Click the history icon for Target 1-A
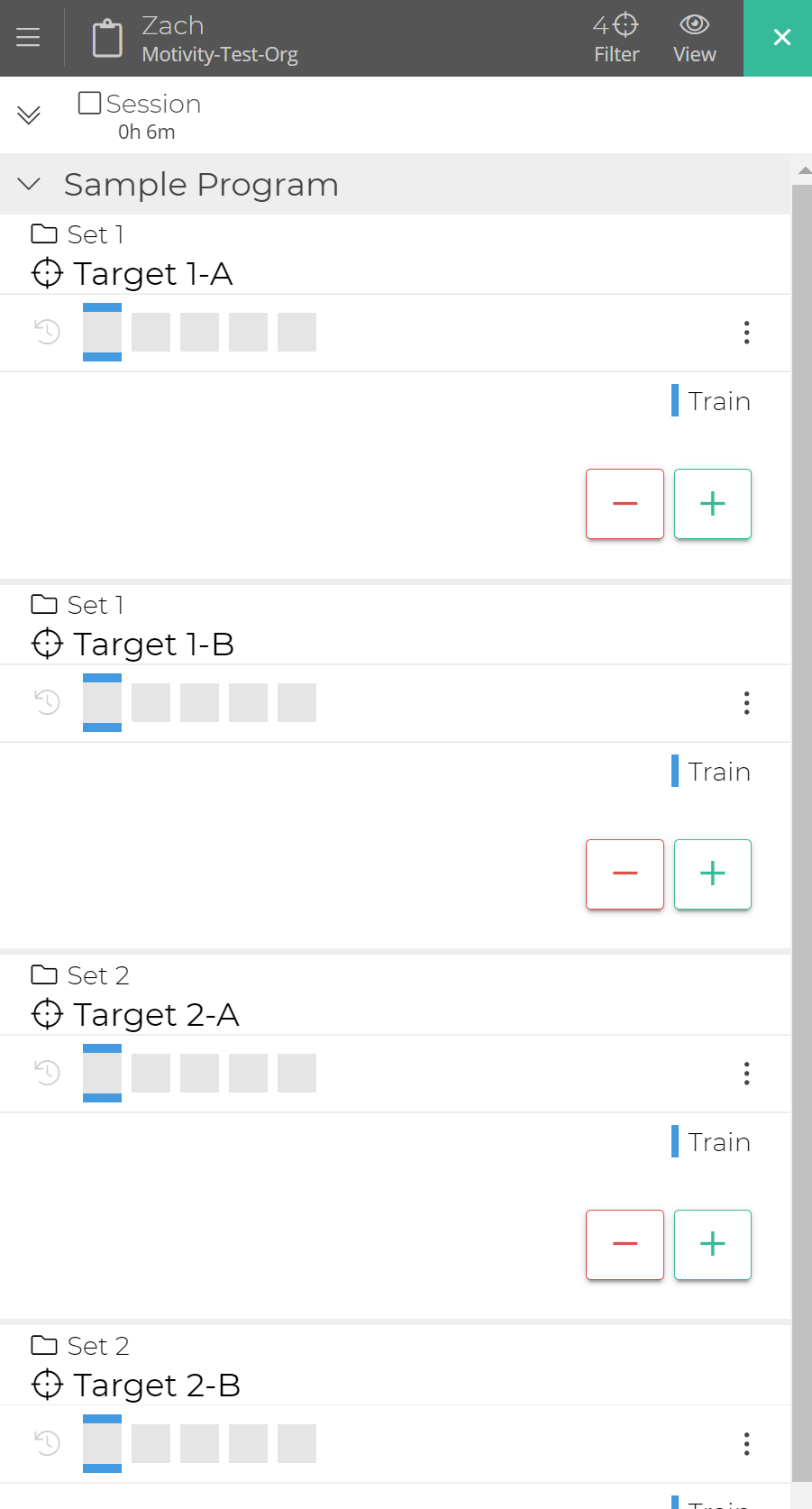This screenshot has width=812, height=1509. pyautogui.click(x=47, y=332)
